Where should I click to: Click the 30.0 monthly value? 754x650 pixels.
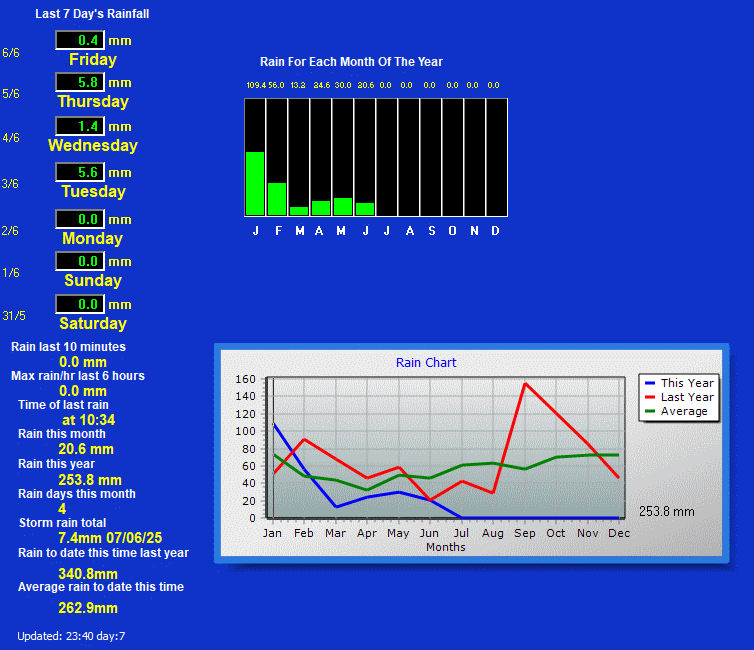pyautogui.click(x=343, y=85)
